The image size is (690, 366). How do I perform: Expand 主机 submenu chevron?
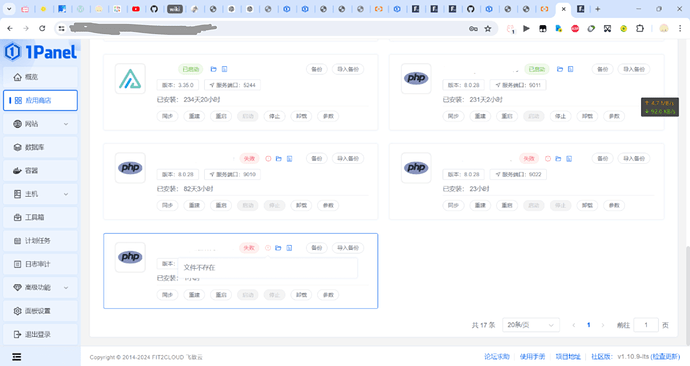[66, 194]
